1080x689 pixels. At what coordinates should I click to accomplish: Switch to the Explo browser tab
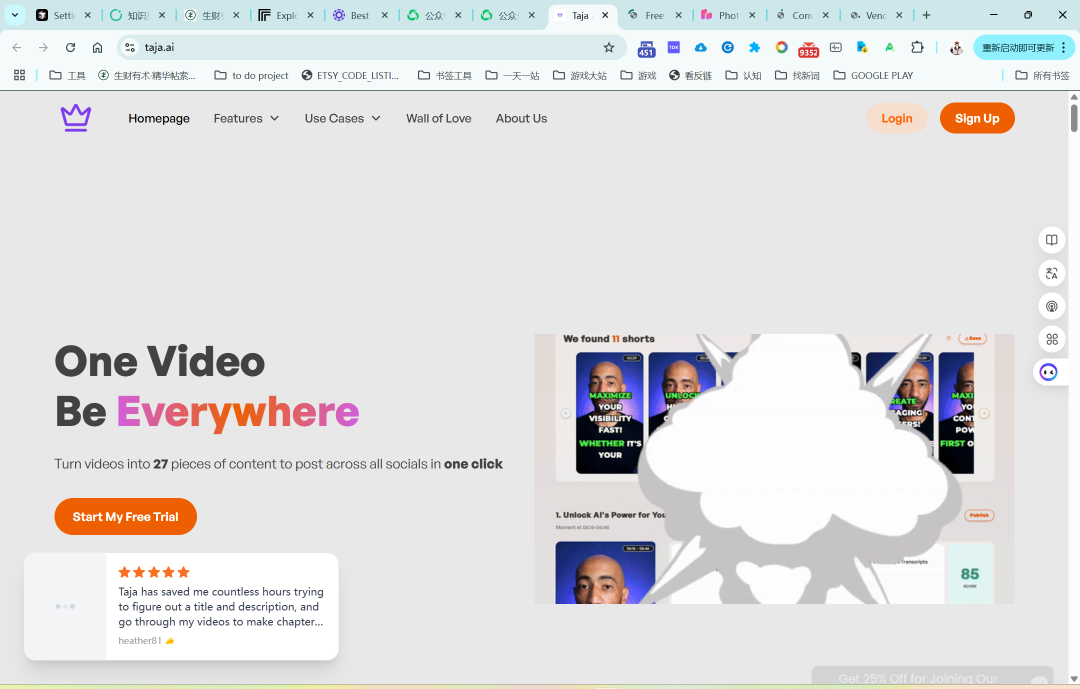point(286,15)
